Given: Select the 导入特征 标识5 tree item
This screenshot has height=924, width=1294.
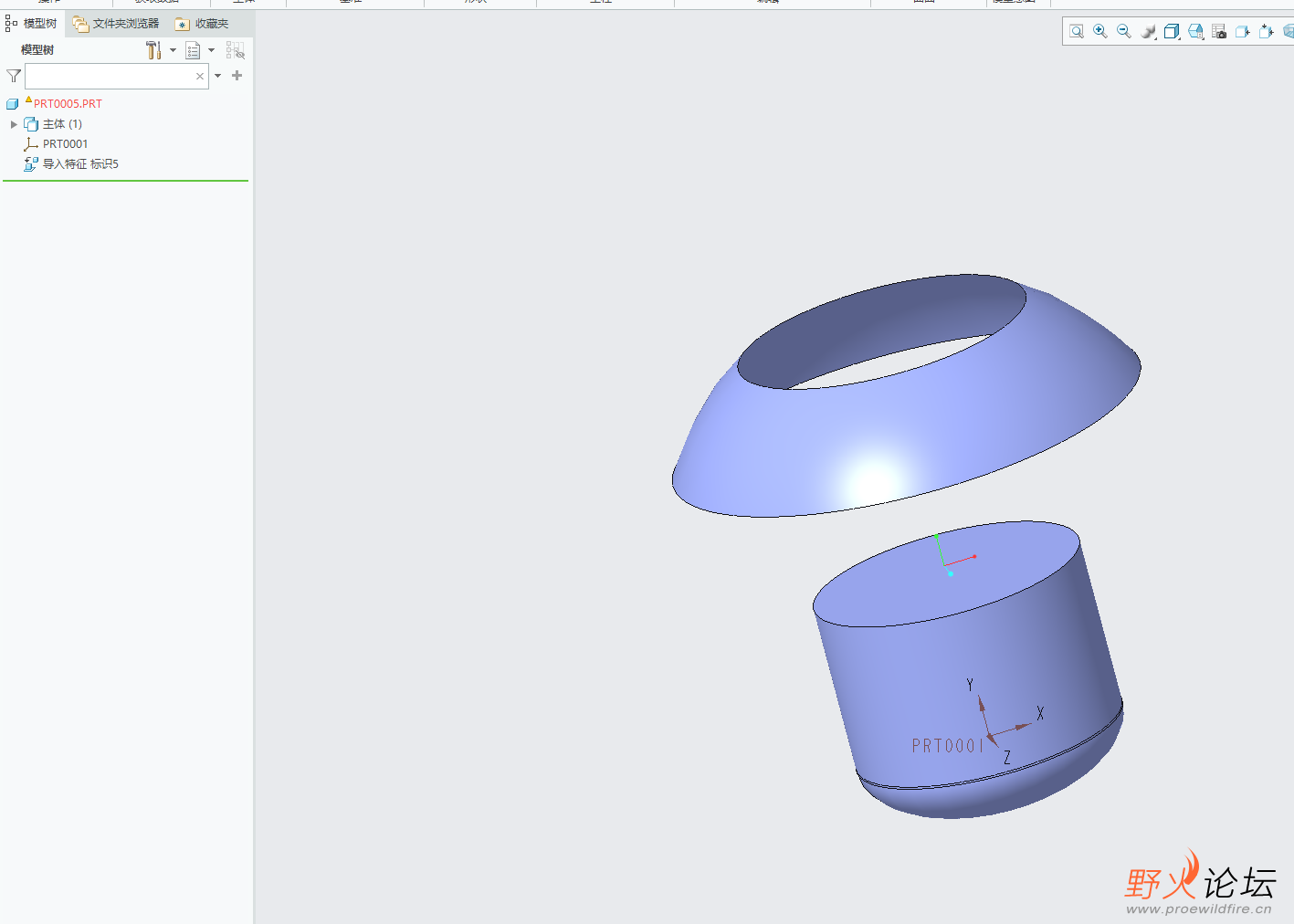Looking at the screenshot, I should pos(80,164).
